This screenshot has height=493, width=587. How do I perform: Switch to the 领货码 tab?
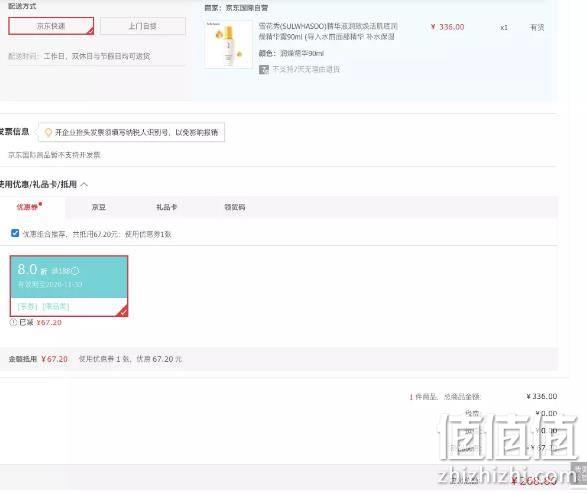tap(235, 207)
